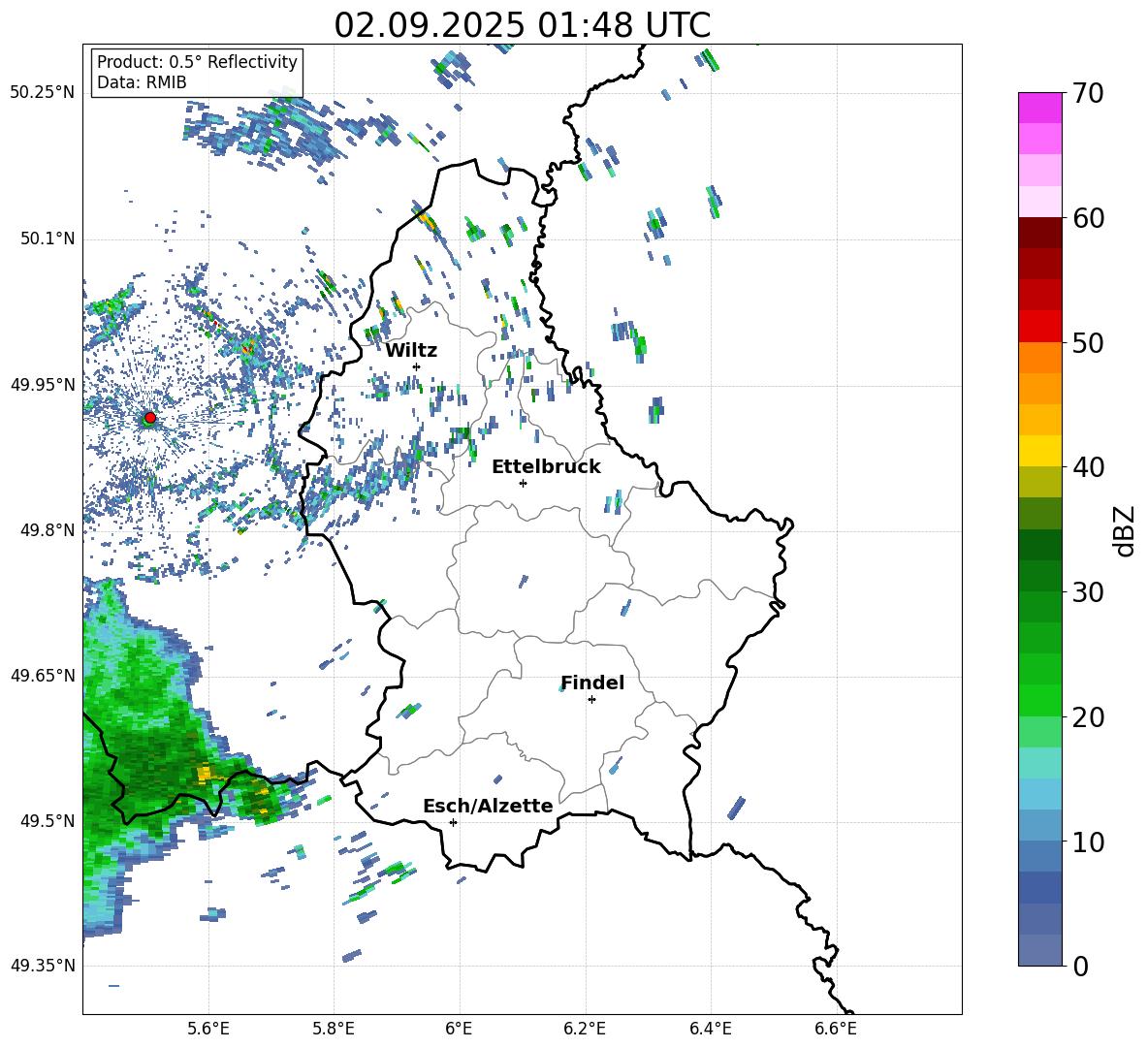Image resolution: width=1148 pixels, height=1048 pixels.
Task: Click the yellow colorbar segment at 40
Action: [x=1039, y=451]
